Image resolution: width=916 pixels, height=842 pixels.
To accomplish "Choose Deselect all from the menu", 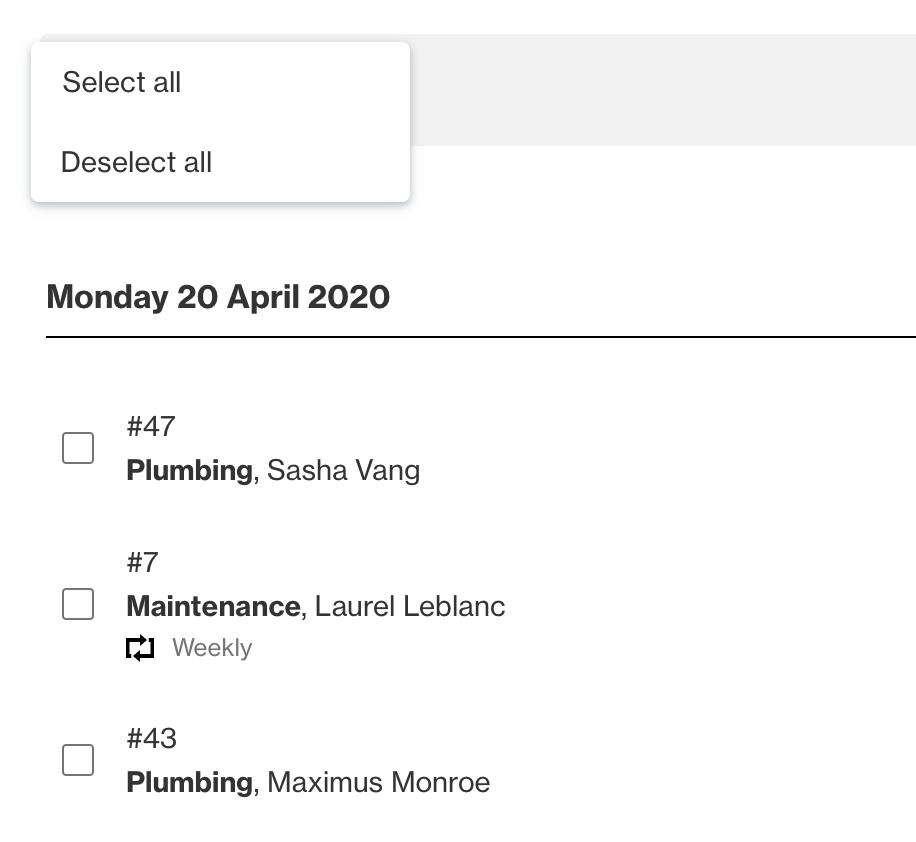I will (136, 162).
